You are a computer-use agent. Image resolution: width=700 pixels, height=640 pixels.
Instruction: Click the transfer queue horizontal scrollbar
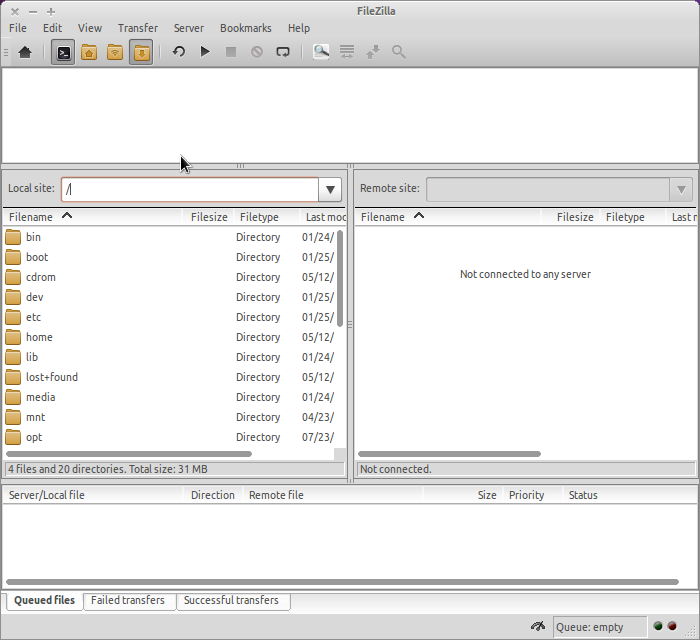(342, 582)
